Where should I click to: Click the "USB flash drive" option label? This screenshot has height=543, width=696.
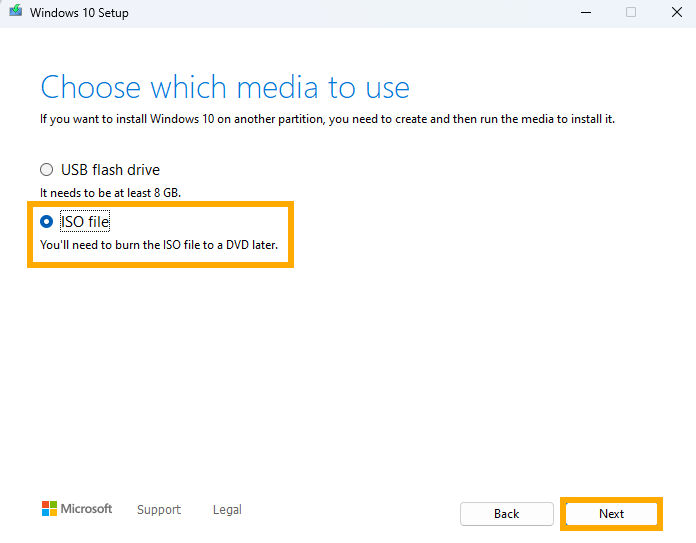tap(110, 170)
